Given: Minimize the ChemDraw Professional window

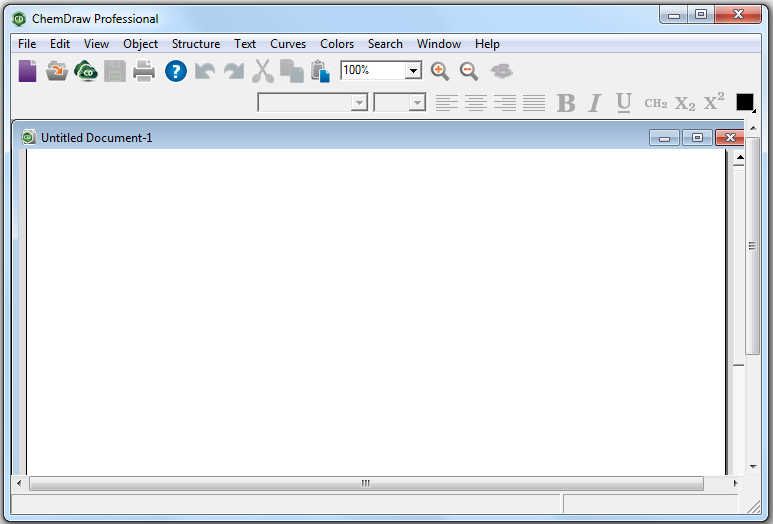Looking at the screenshot, I should tap(674, 15).
